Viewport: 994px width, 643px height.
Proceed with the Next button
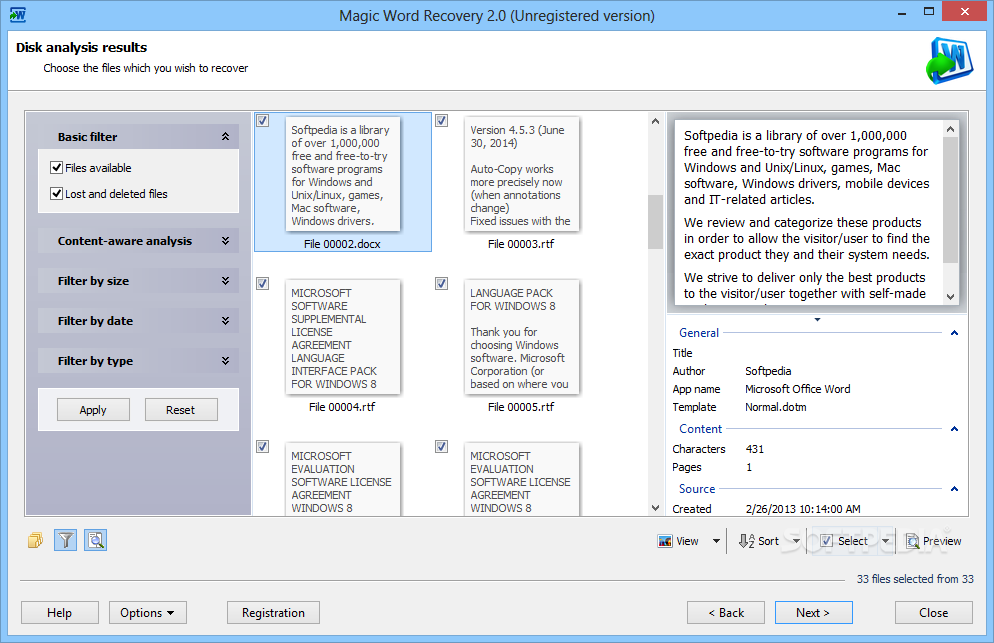(x=813, y=613)
